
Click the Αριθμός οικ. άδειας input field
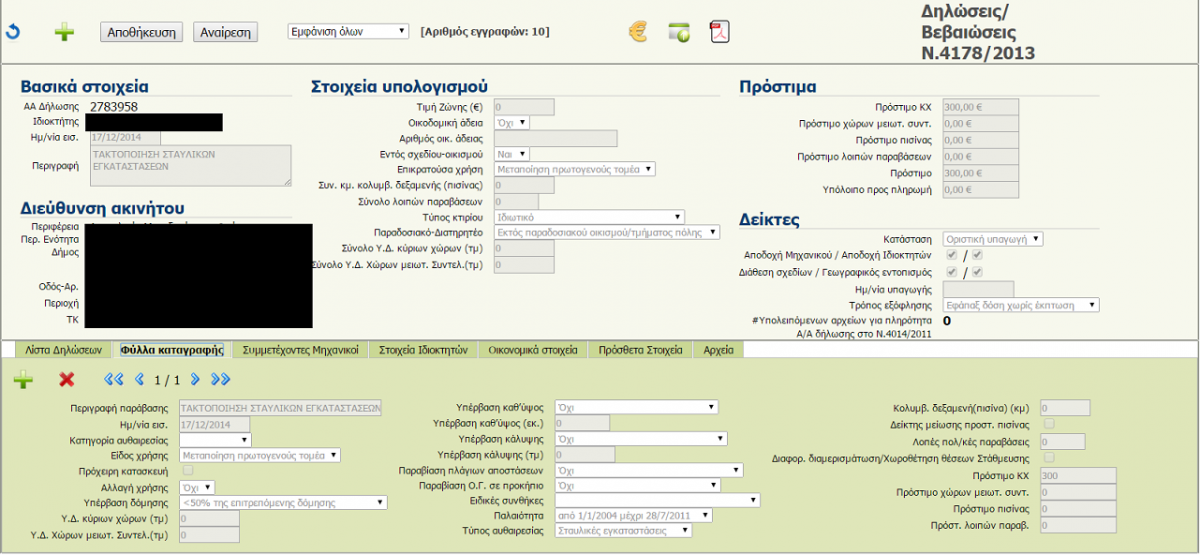[x=556, y=139]
